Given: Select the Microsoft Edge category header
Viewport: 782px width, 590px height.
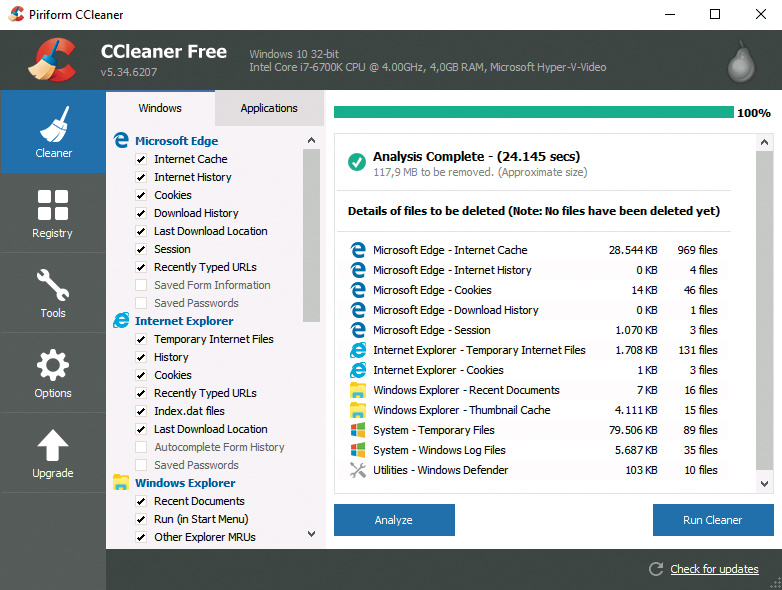Looking at the screenshot, I should pyautogui.click(x=177, y=141).
